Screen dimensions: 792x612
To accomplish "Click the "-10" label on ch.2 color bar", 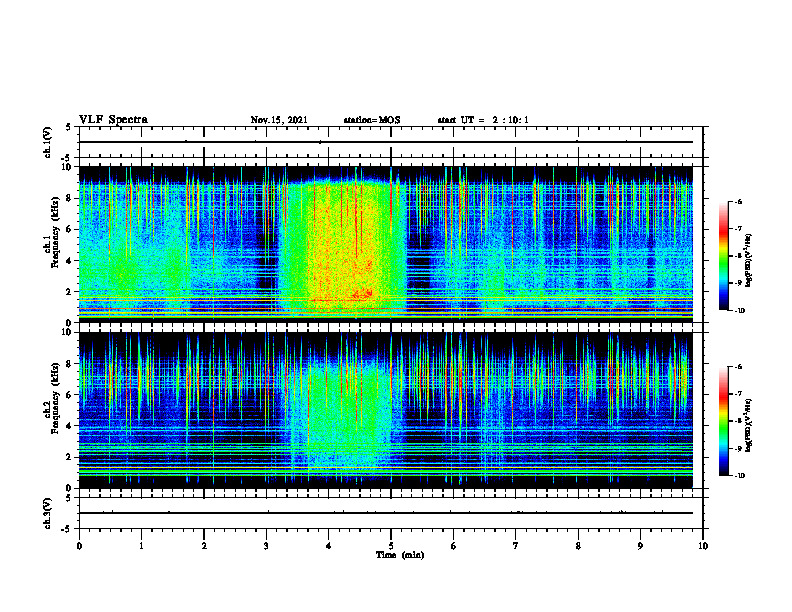I will click(739, 475).
